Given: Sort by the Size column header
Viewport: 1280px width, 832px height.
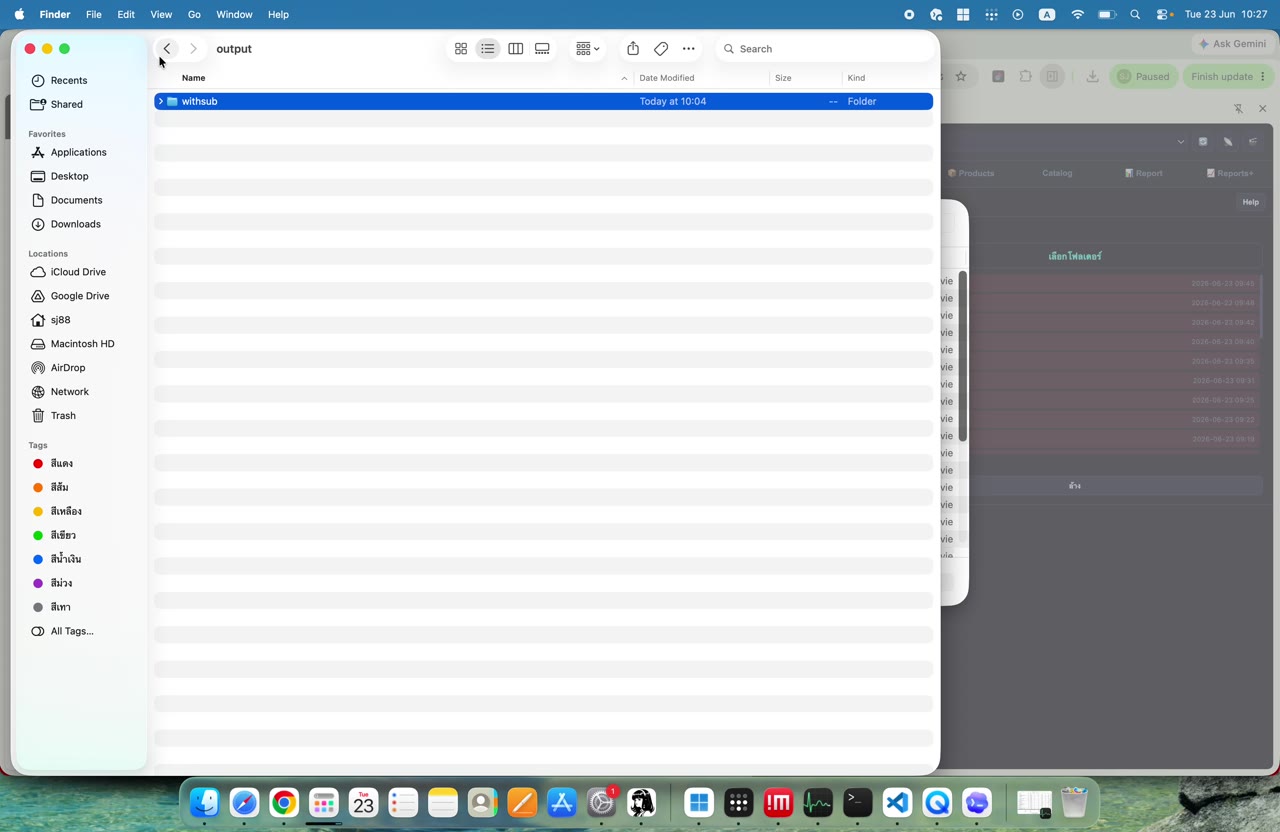Looking at the screenshot, I should point(783,78).
